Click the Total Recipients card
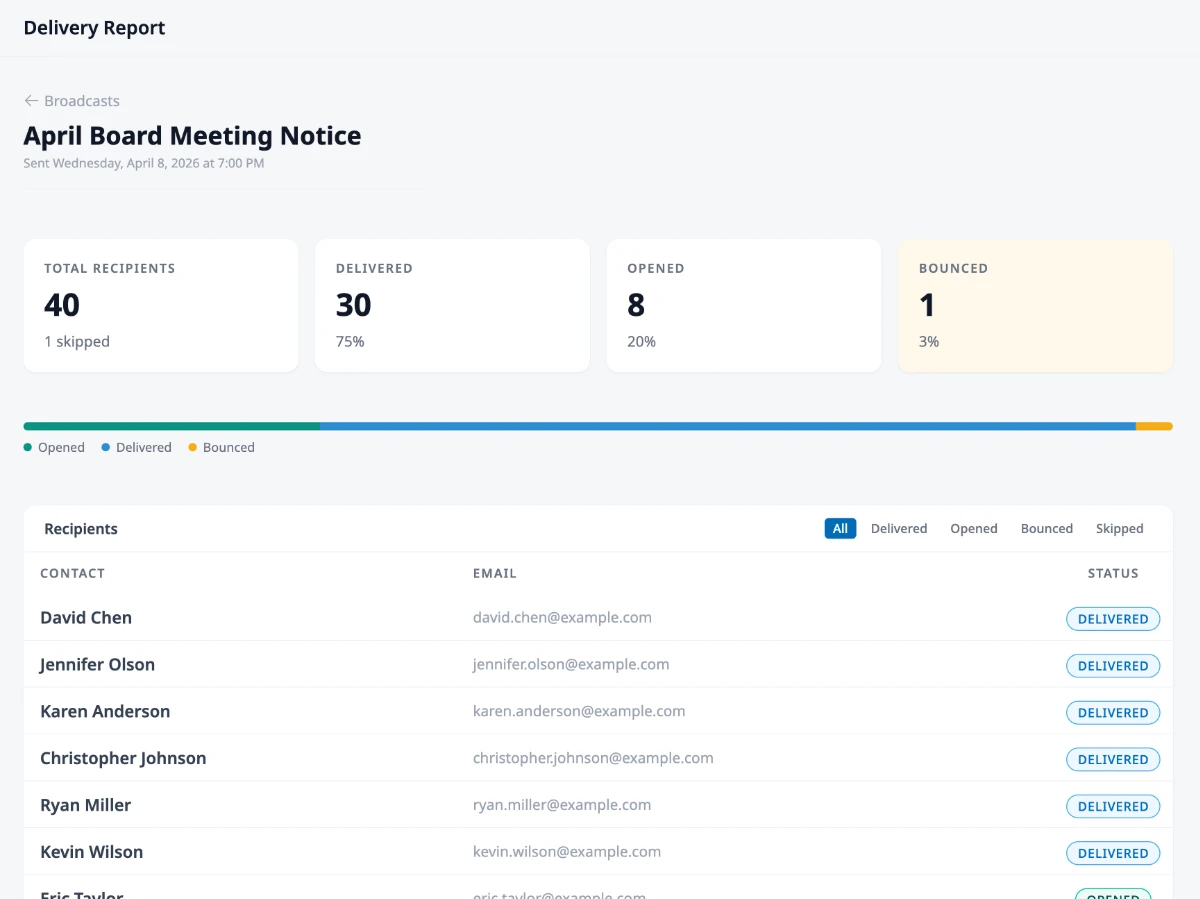The width and height of the screenshot is (1200, 899). 161,305
